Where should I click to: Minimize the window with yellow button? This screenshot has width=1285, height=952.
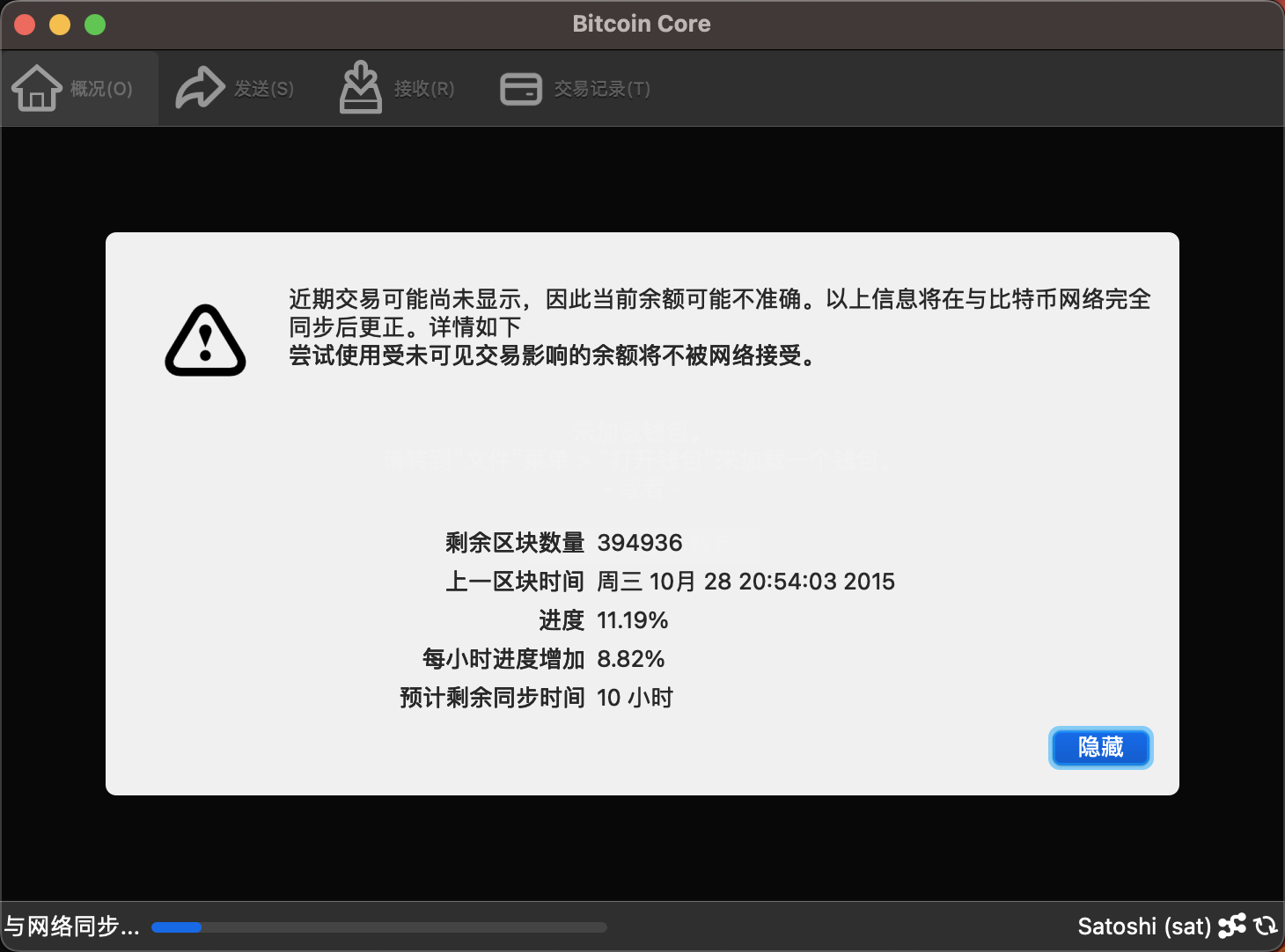pos(60,25)
